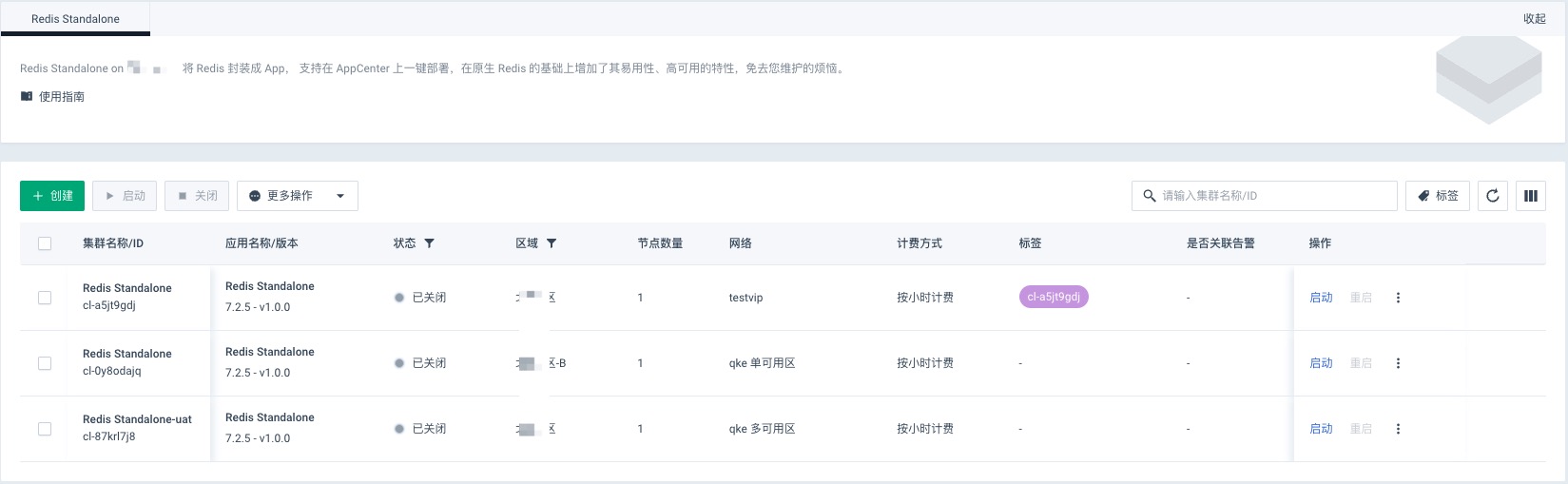Click the refresh list icon

pyautogui.click(x=1493, y=196)
